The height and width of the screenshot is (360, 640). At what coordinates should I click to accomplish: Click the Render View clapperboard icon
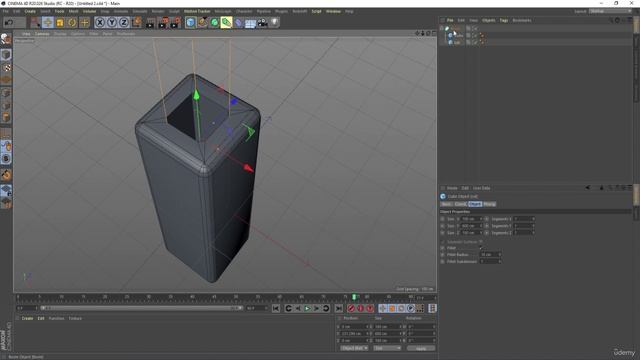(150, 22)
